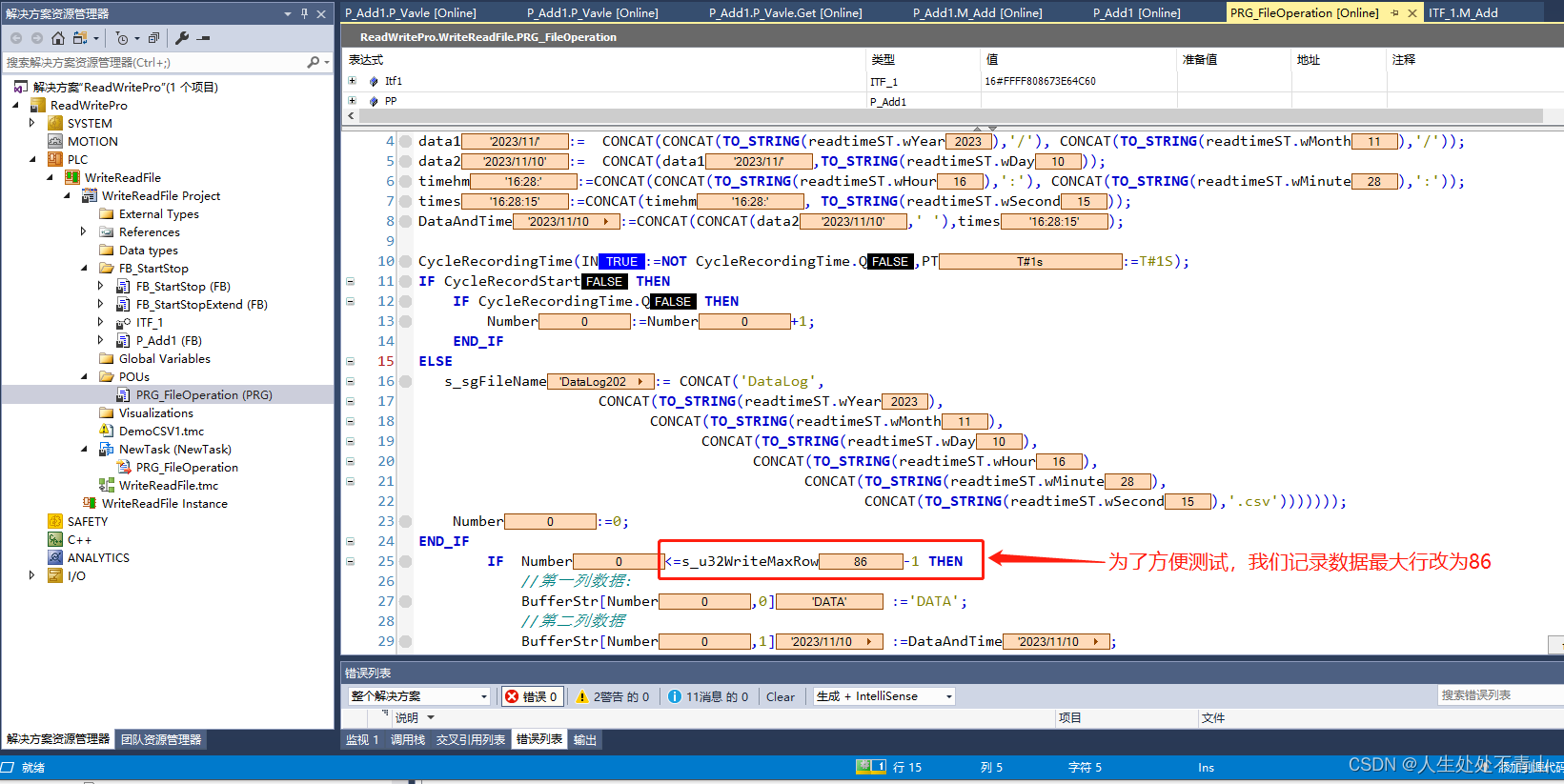Click the C++ node icon

click(55, 539)
